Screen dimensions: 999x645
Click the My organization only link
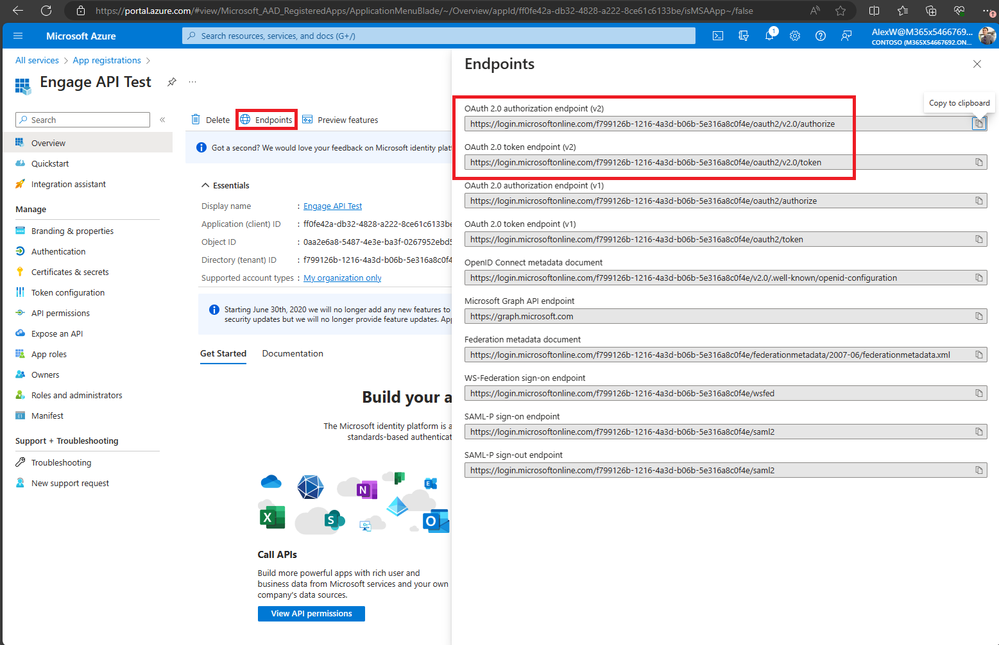pyautogui.click(x=342, y=278)
